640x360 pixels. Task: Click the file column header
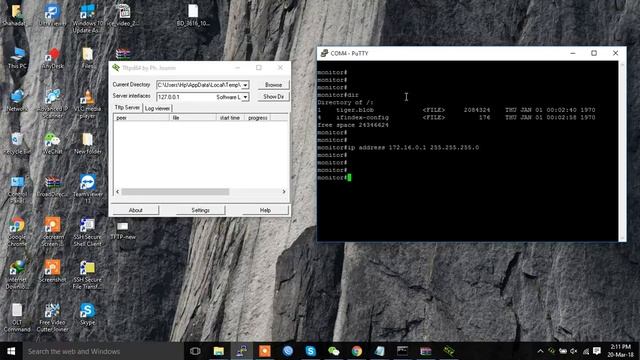[x=193, y=118]
